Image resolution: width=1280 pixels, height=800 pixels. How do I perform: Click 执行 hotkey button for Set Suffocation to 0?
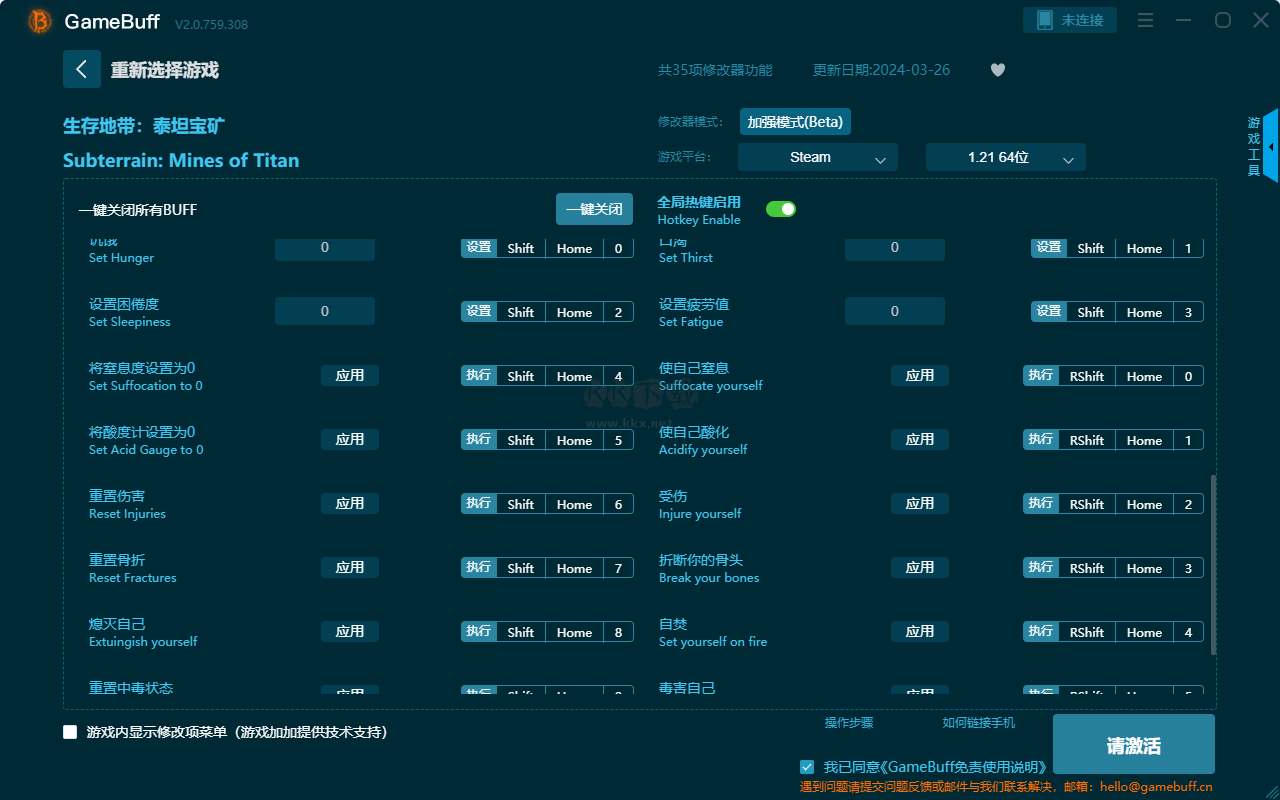(x=479, y=375)
